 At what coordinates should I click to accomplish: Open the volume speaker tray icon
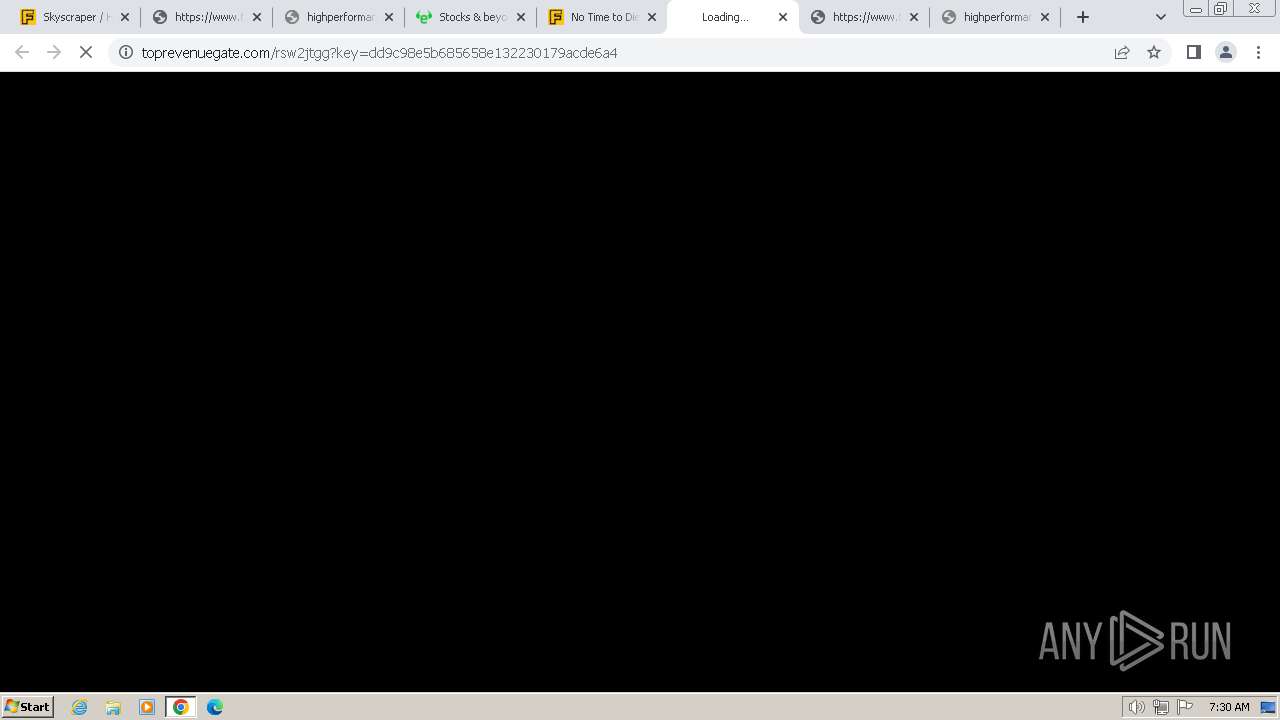(x=1136, y=707)
